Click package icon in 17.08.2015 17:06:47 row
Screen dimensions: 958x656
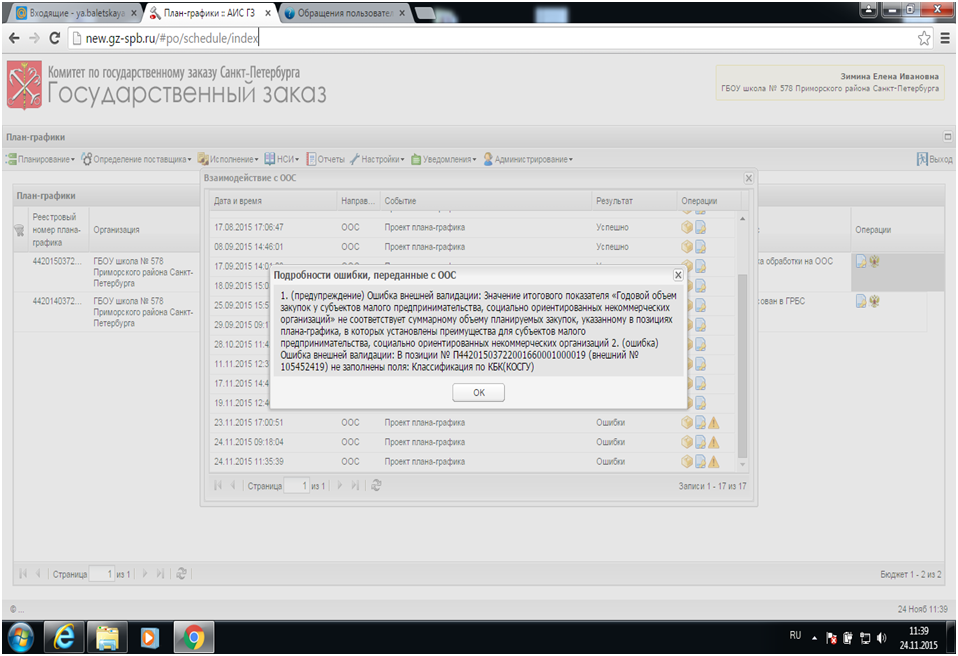687,227
